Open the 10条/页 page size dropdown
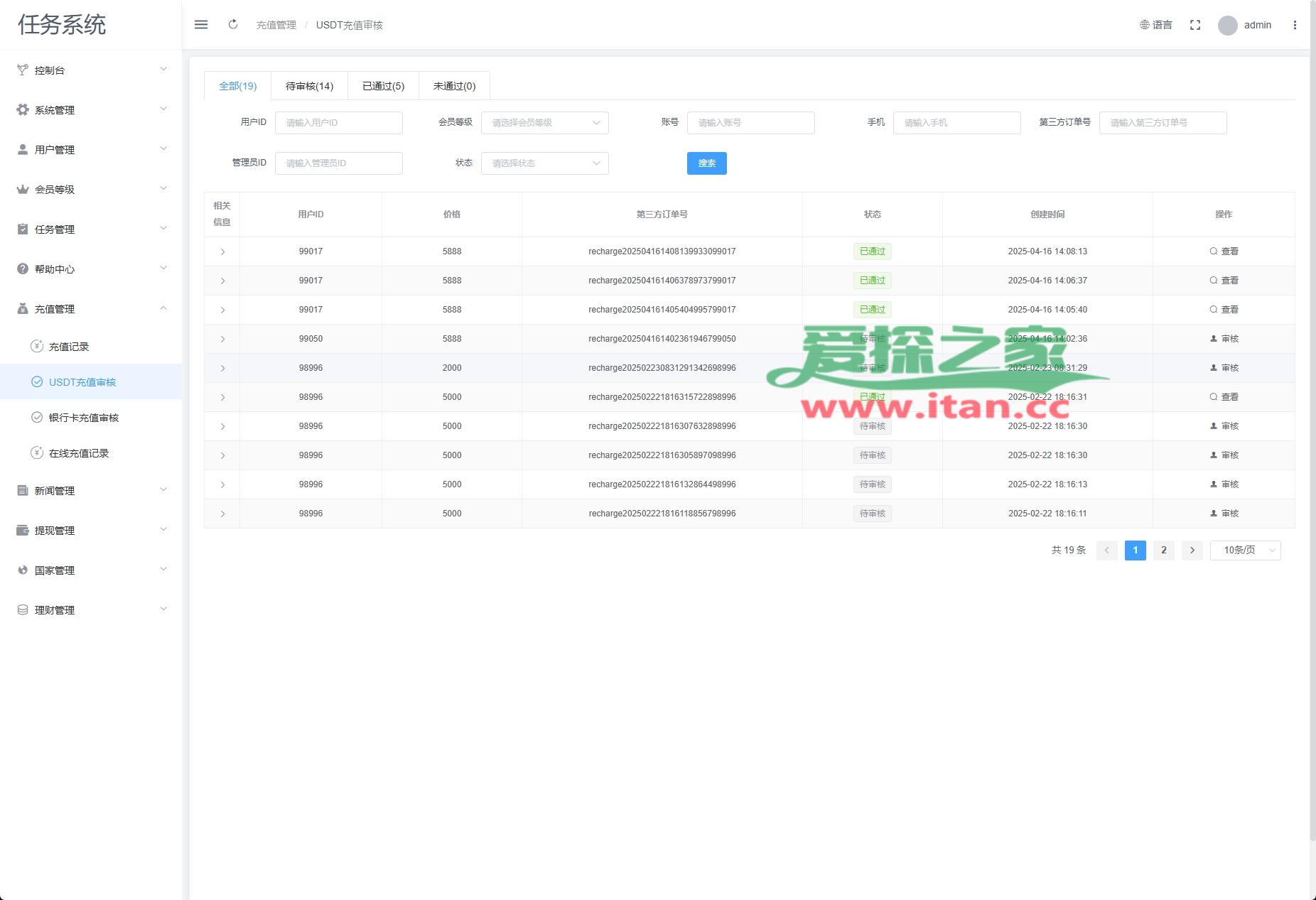1316x900 pixels. 1245,551
